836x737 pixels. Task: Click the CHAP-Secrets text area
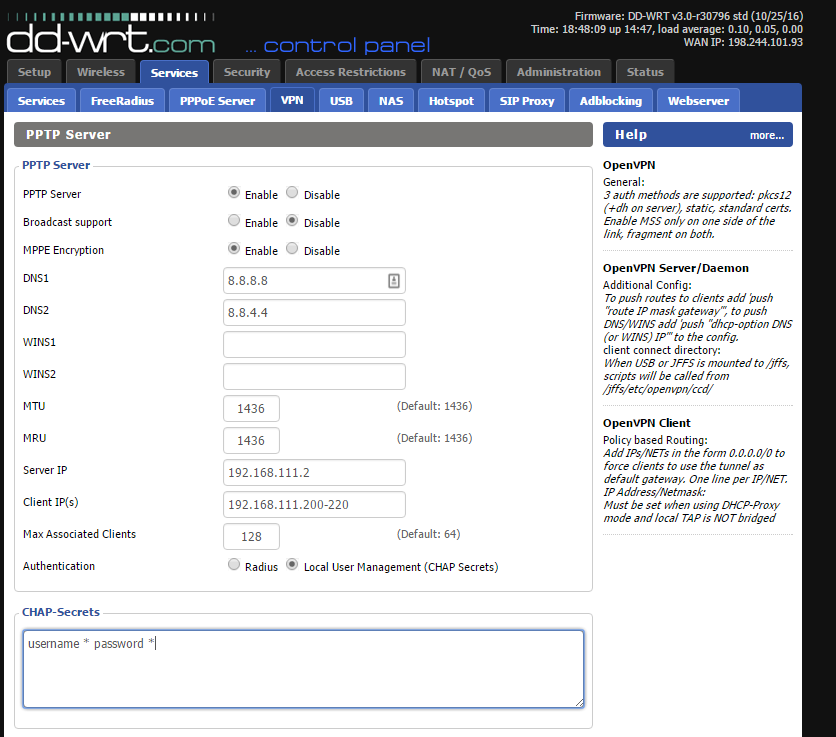[x=303, y=669]
